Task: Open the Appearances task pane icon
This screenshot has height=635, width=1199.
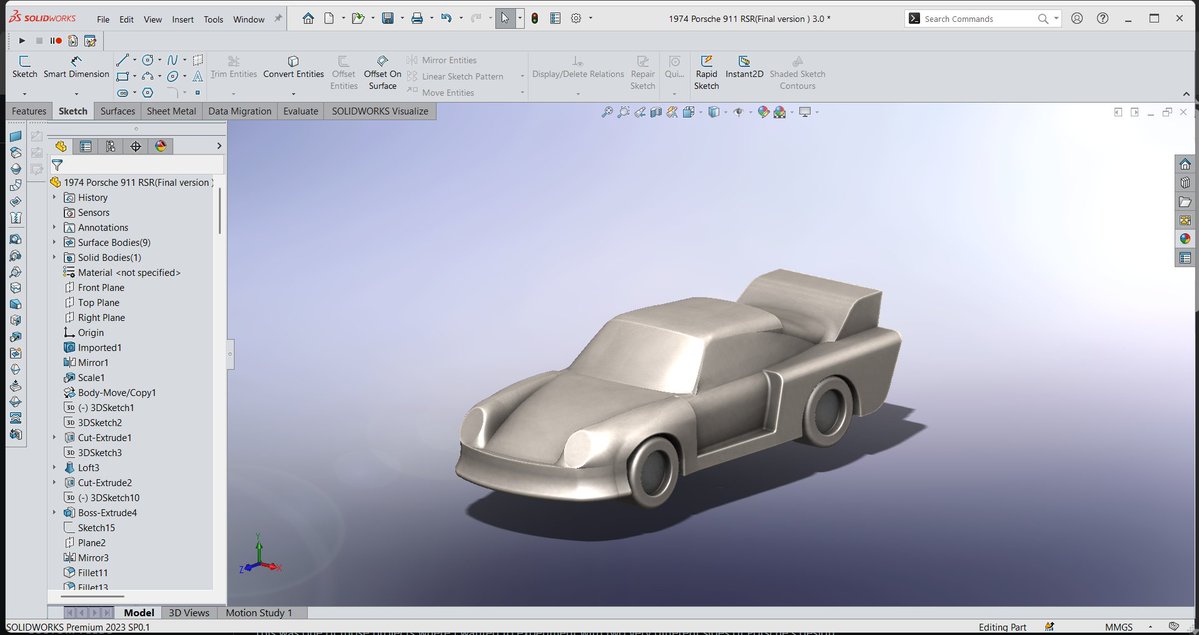Action: pos(1184,238)
